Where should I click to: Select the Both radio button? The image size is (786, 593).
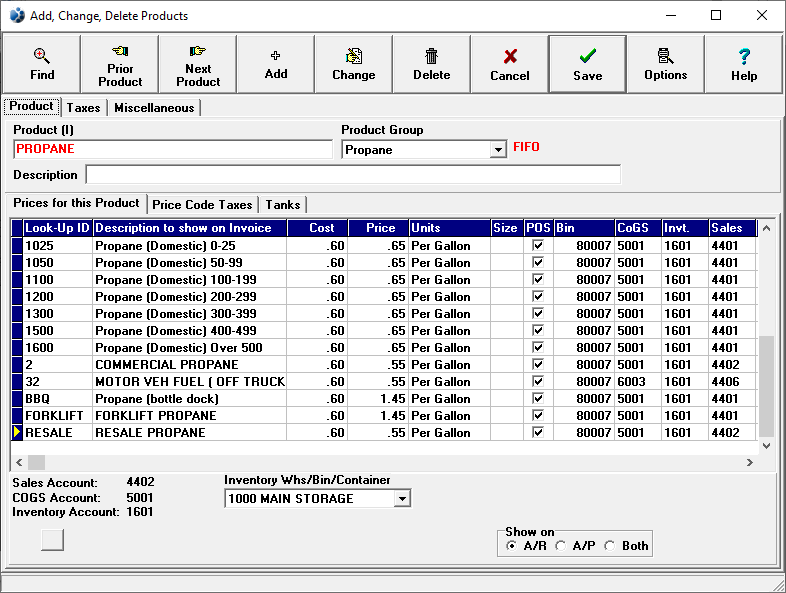tap(611, 546)
